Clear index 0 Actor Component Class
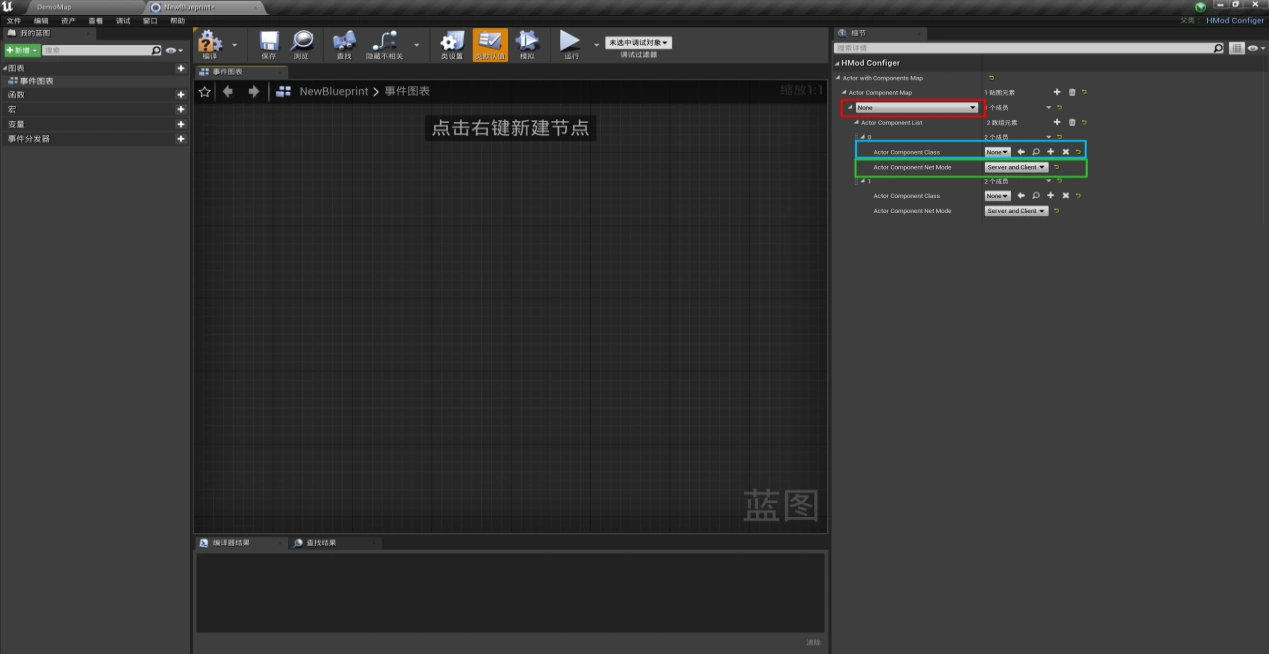 pos(1066,152)
